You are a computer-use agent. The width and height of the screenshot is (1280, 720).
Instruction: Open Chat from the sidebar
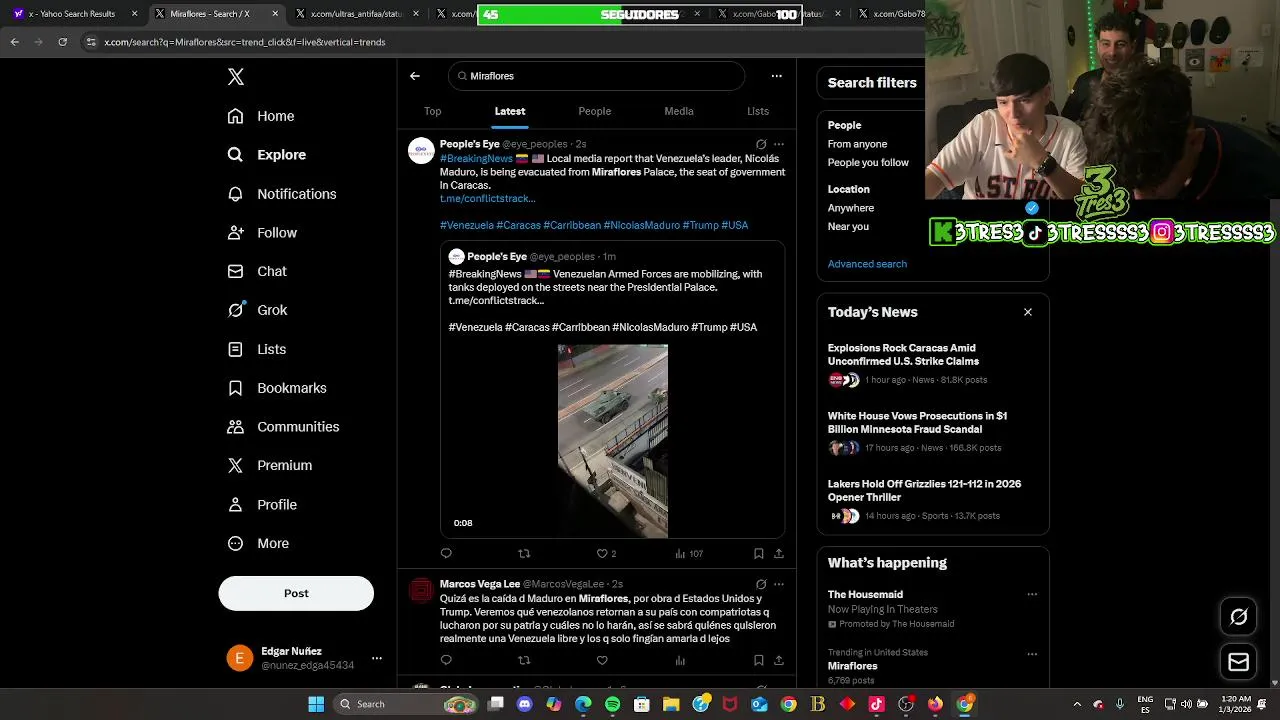pyautogui.click(x=257, y=271)
